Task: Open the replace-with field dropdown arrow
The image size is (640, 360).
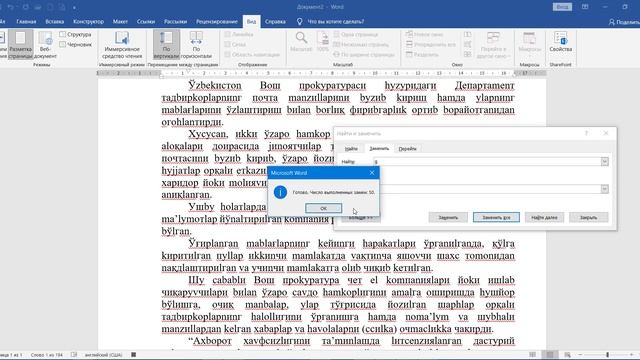Action: pos(604,189)
